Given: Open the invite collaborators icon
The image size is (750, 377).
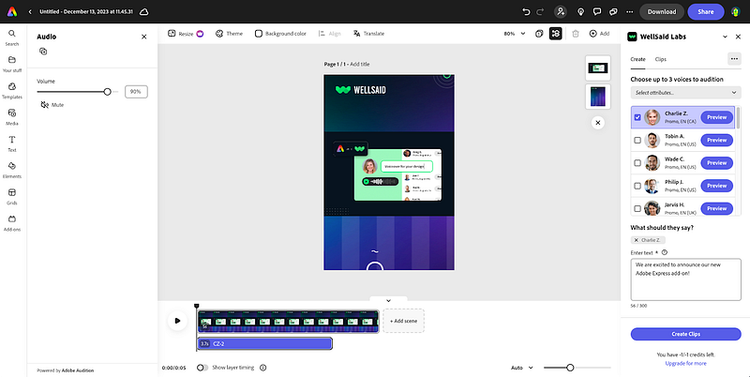Looking at the screenshot, I should (x=561, y=11).
